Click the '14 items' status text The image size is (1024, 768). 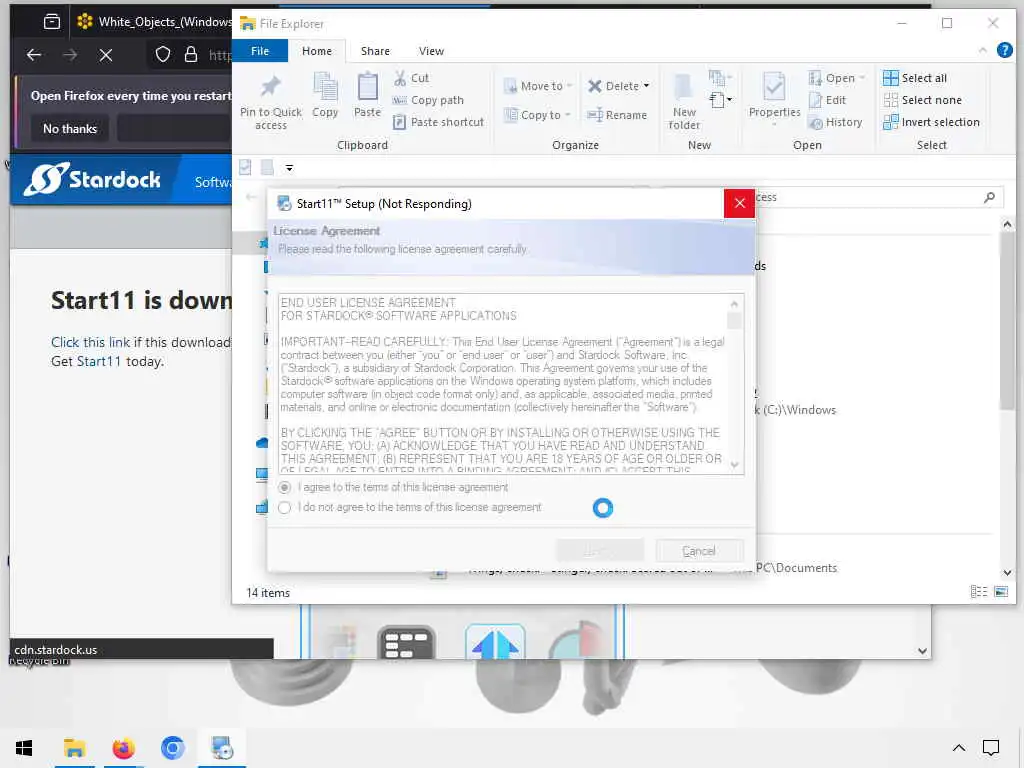click(268, 593)
